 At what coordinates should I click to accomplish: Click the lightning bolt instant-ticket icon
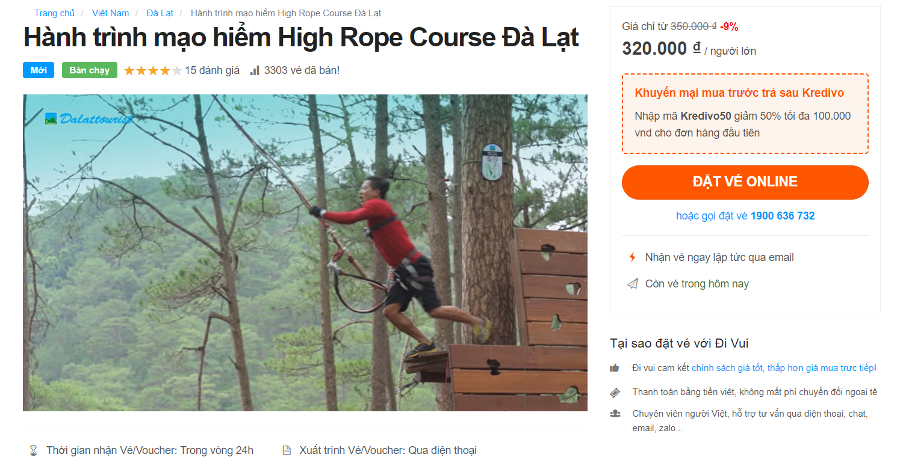point(631,257)
